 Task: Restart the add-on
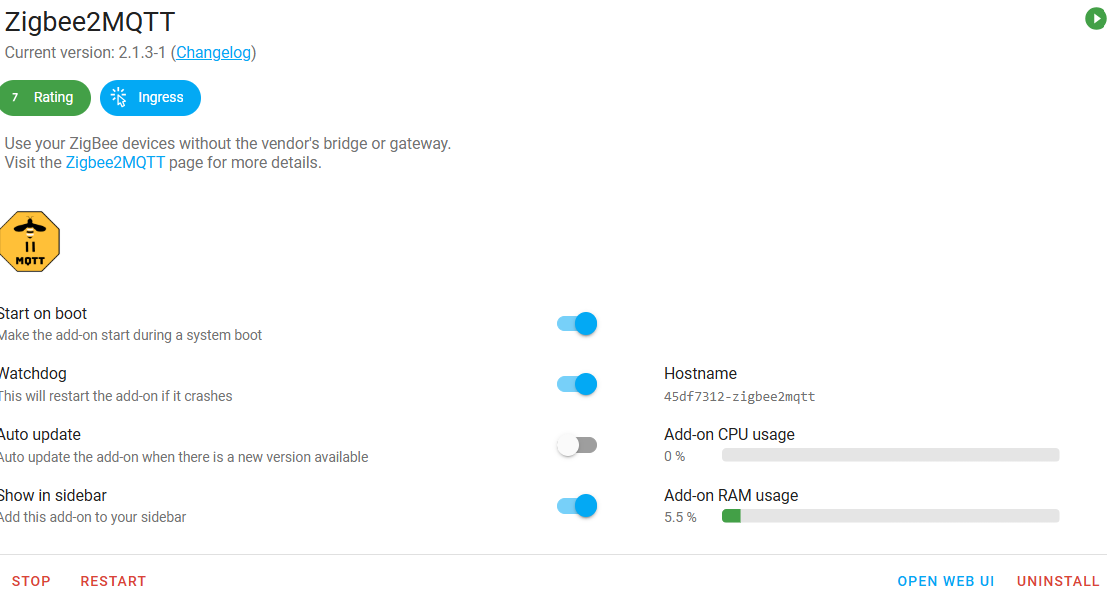pyautogui.click(x=113, y=581)
